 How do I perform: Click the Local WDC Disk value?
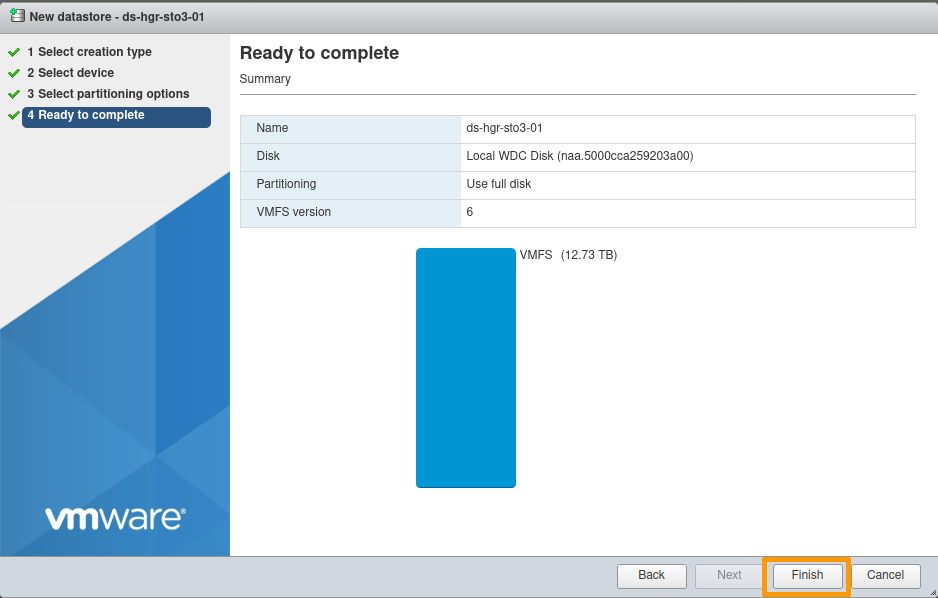577,156
